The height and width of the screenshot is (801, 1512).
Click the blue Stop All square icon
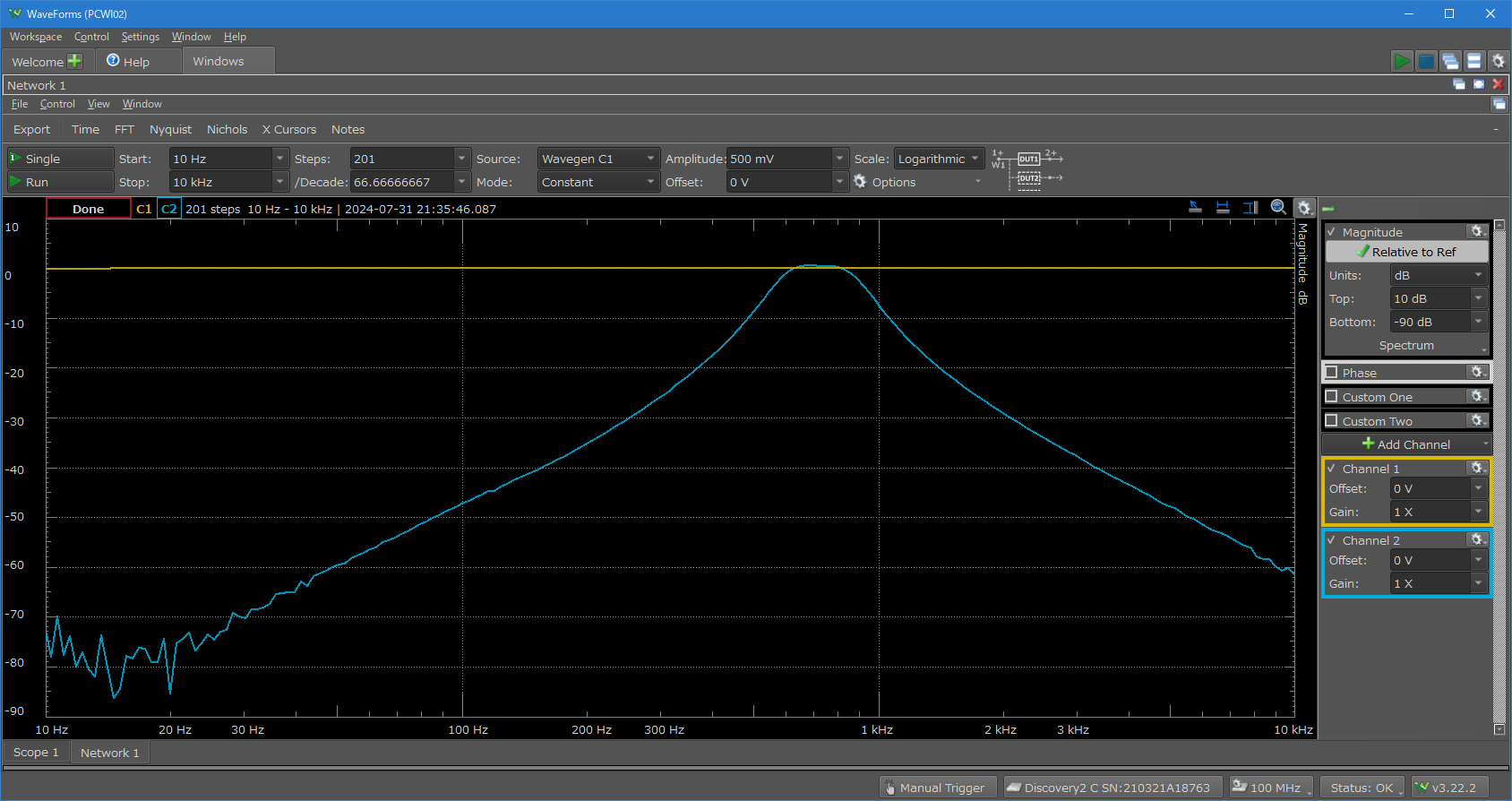[1426, 61]
